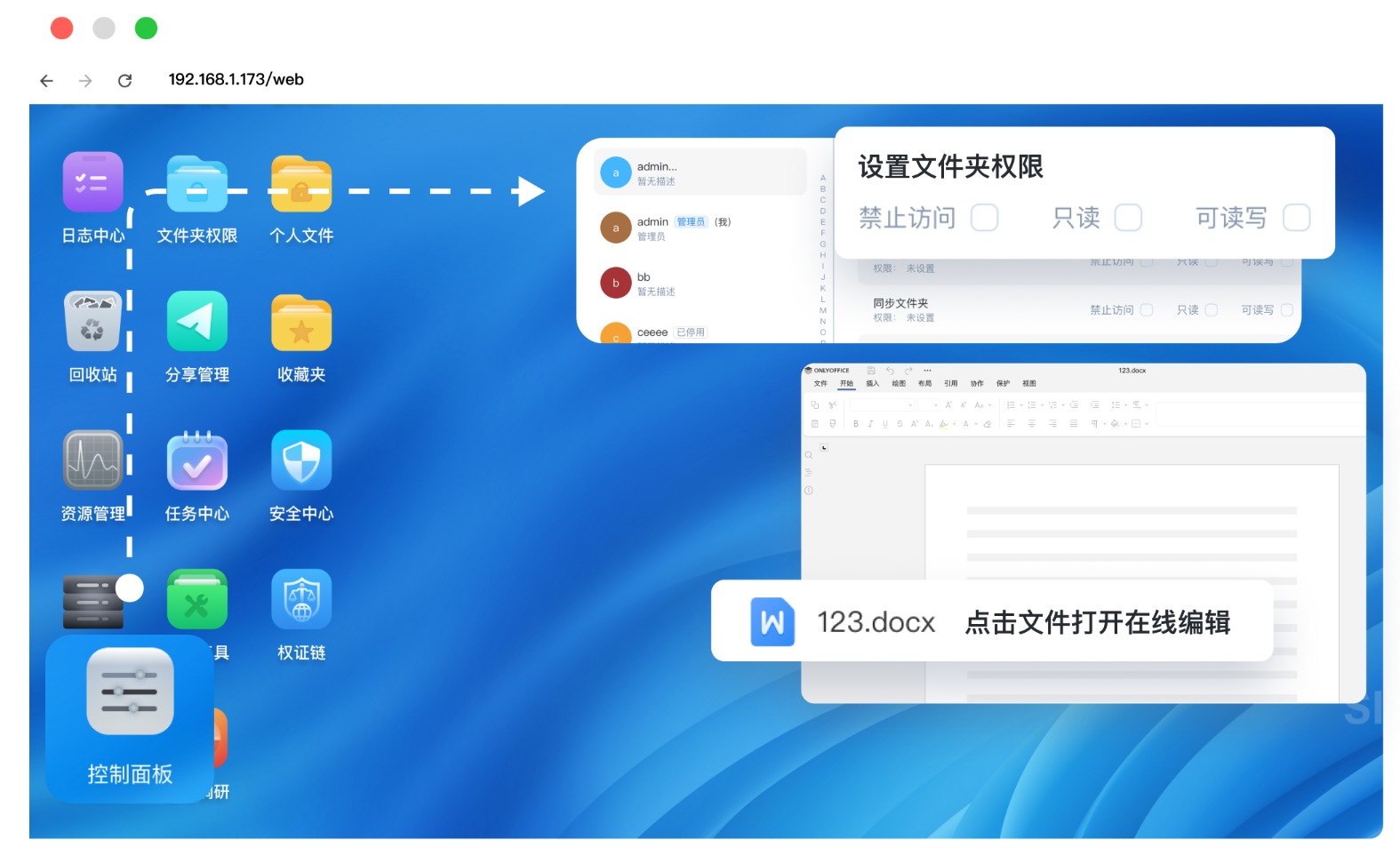Switch to the 布局 tab
Viewport: 1400px width, 864px height.
[924, 383]
